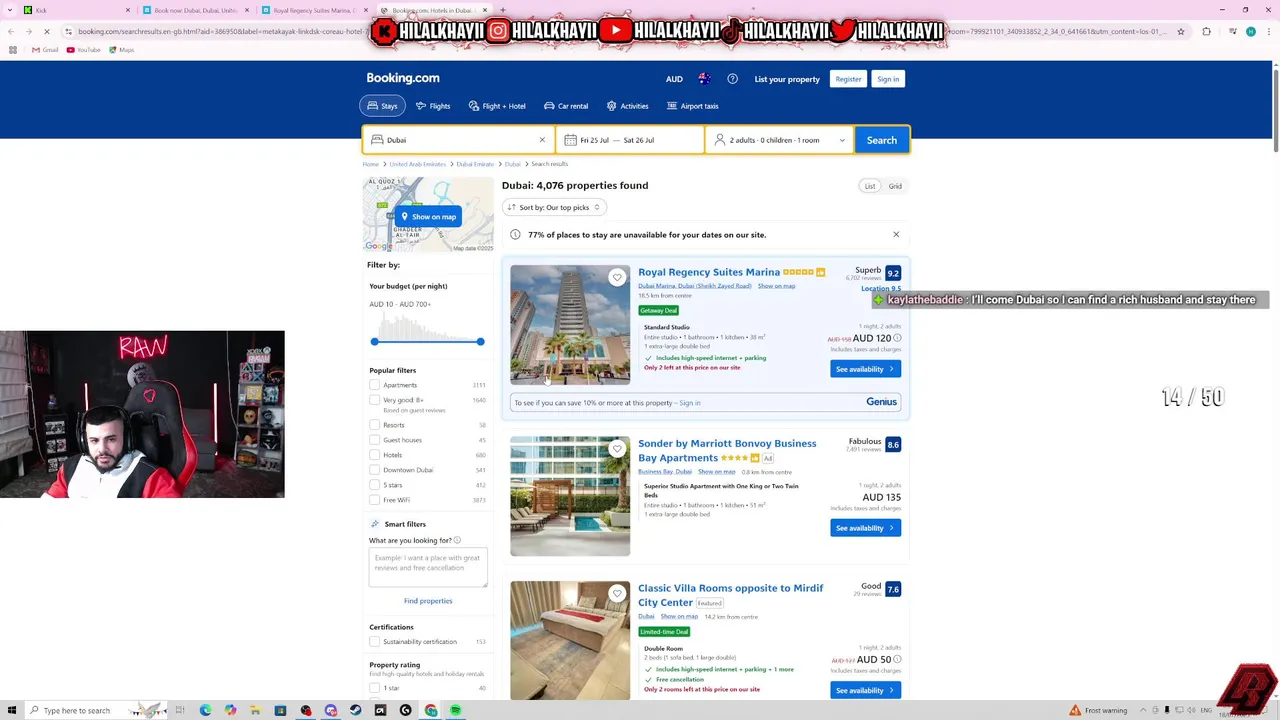Screen dimensions: 1280x720
Task: Click Sign in button in header
Action: (x=888, y=79)
